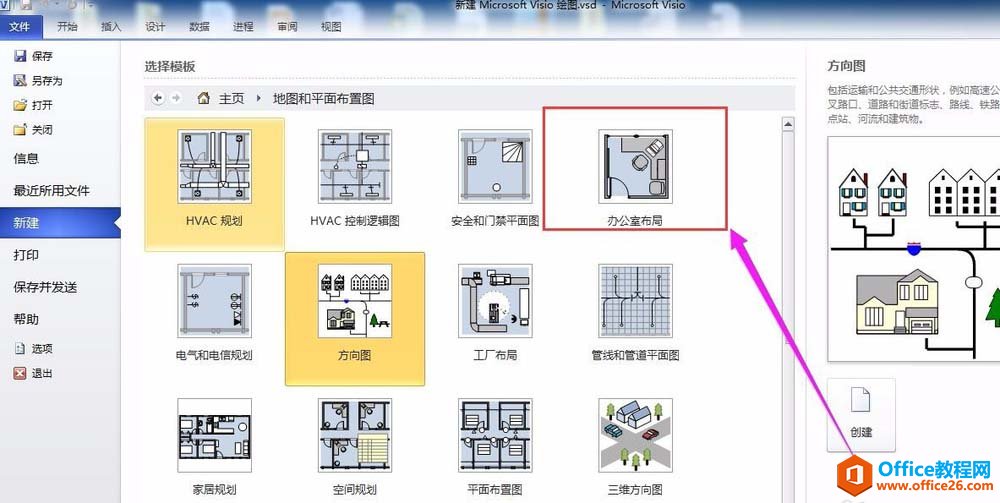Image resolution: width=1000 pixels, height=503 pixels.
Task: Pick the 工厂布局 template icon
Action: [495, 301]
